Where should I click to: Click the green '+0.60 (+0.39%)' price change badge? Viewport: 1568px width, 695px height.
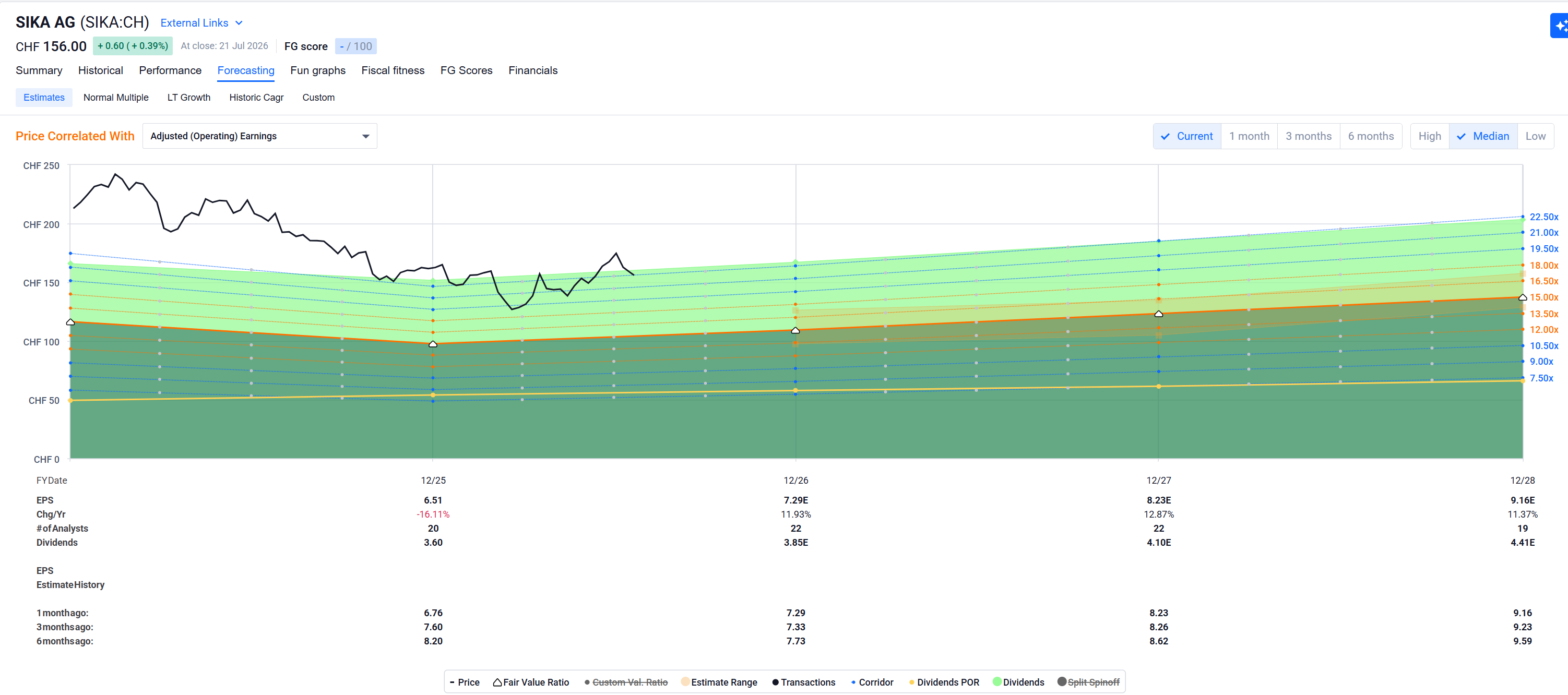(133, 45)
